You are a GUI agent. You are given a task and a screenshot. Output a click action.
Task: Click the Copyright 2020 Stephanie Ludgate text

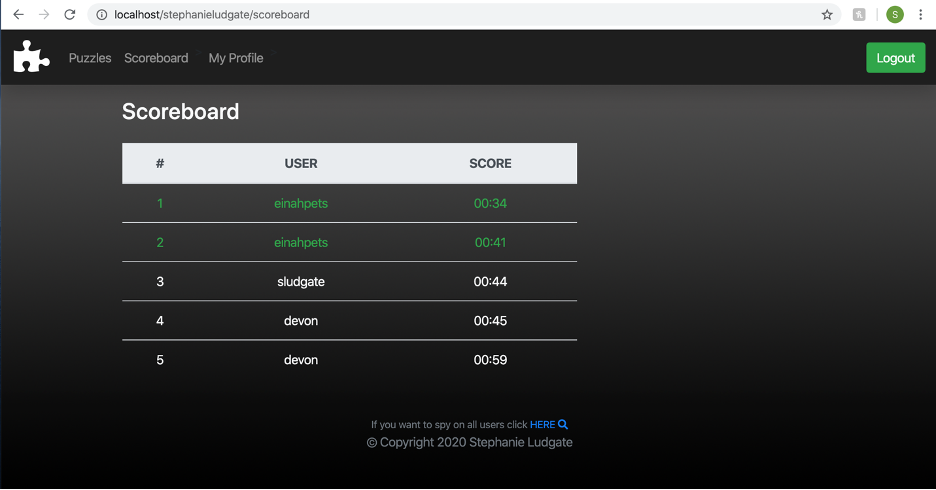469,442
